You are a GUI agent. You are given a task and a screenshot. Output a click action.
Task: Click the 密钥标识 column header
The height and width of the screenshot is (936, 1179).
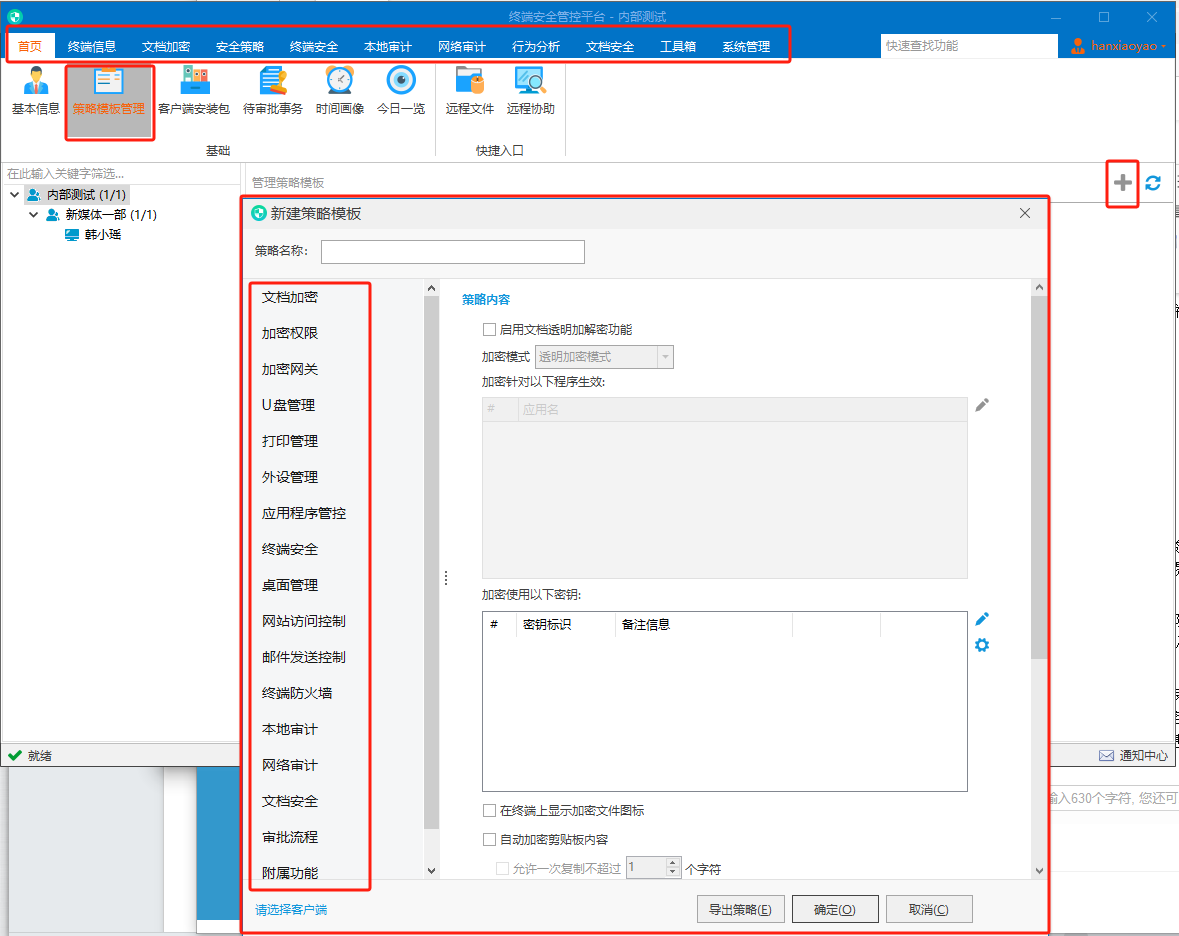[565, 625]
